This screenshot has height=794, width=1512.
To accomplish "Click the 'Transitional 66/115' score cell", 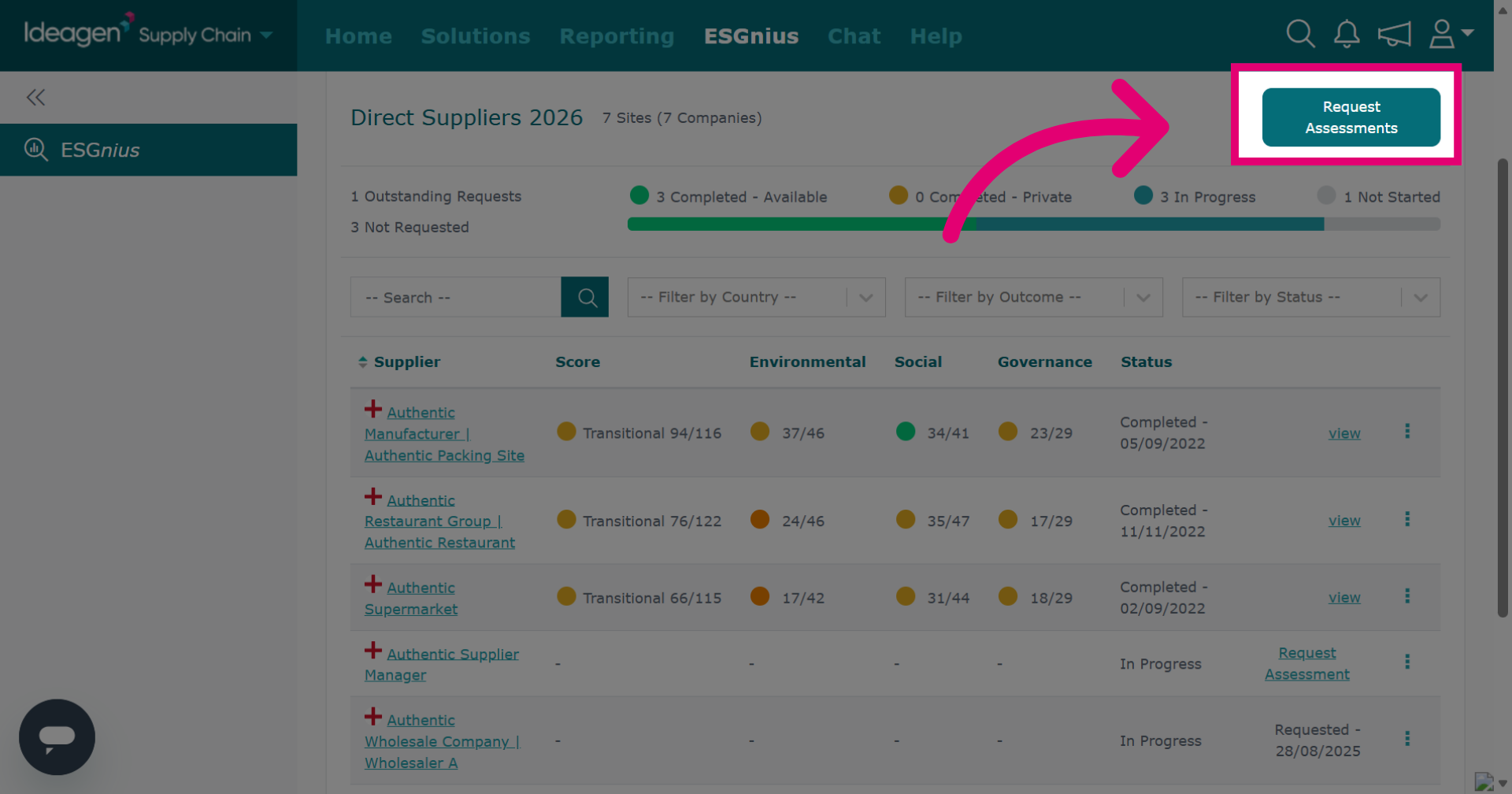I will pyautogui.click(x=652, y=598).
